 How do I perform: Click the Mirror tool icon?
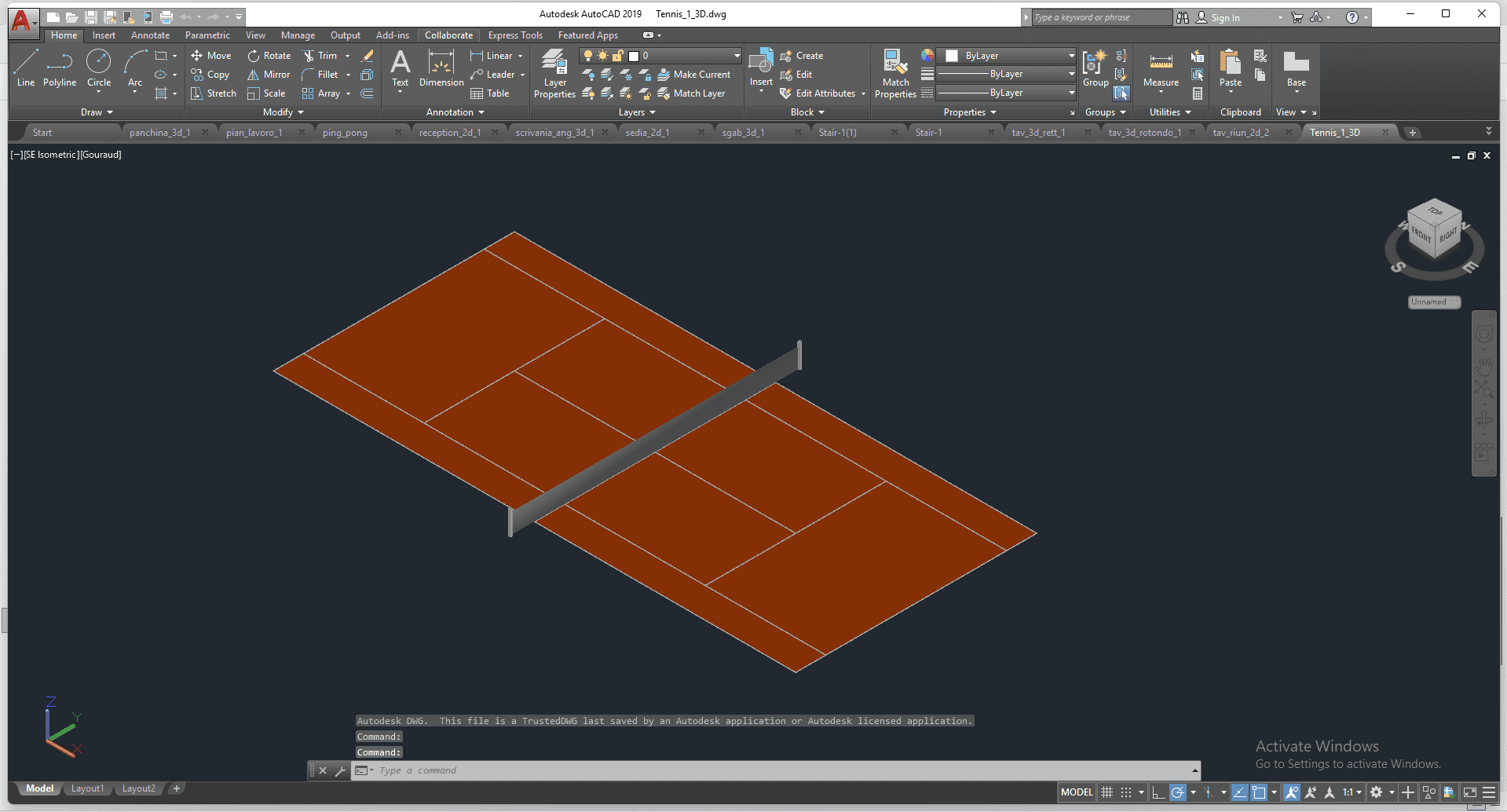coord(254,75)
